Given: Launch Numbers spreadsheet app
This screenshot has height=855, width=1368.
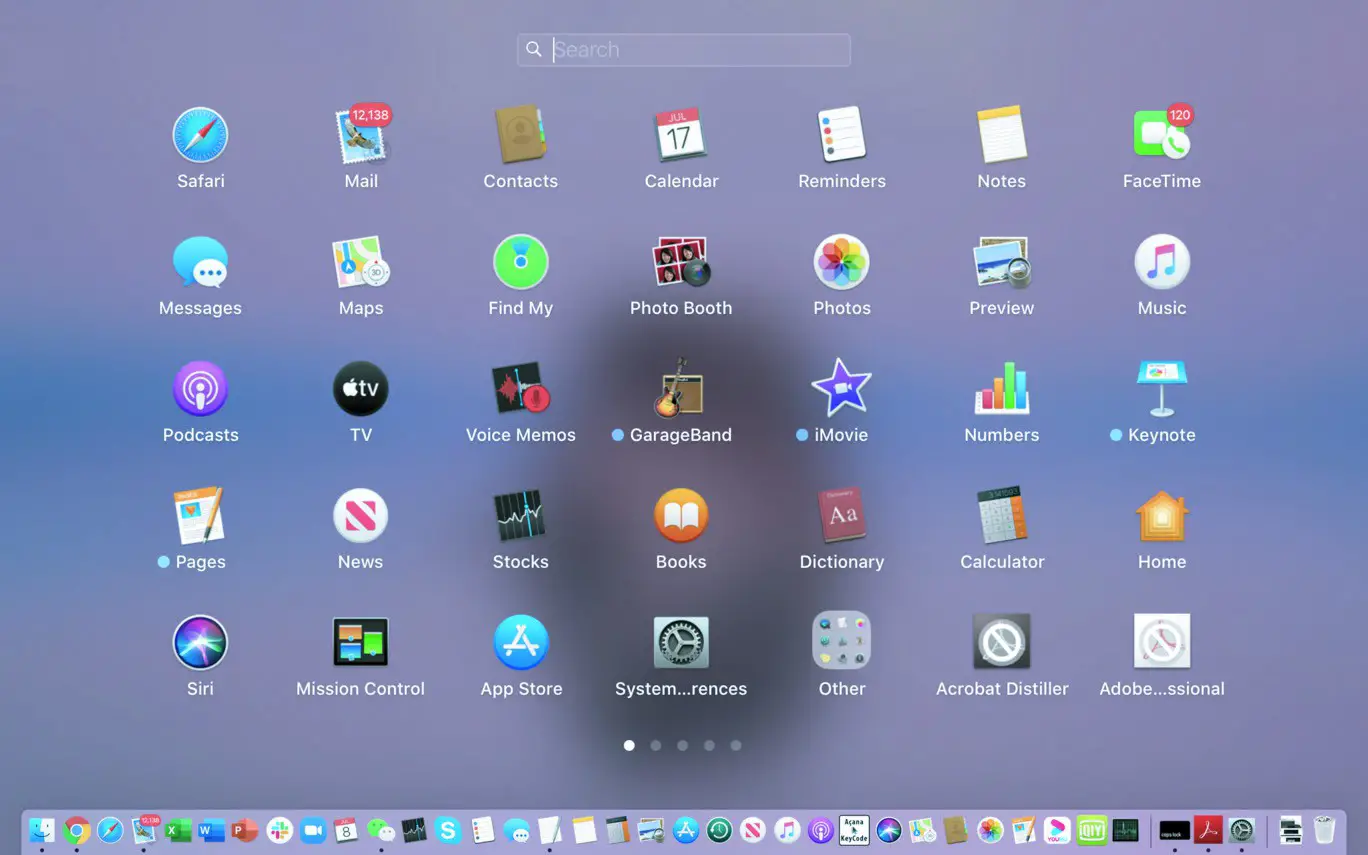Looking at the screenshot, I should tap(1002, 389).
